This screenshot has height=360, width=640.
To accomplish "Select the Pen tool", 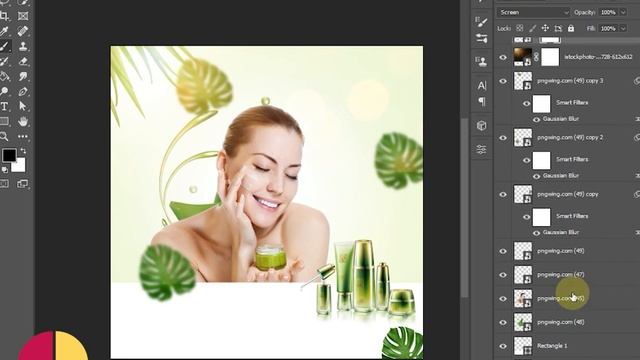I will pos(23,91).
